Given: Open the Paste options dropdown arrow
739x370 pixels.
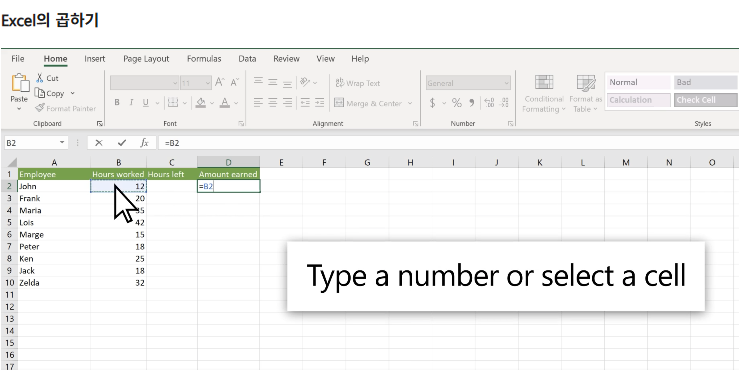Looking at the screenshot, I should click(x=19, y=109).
